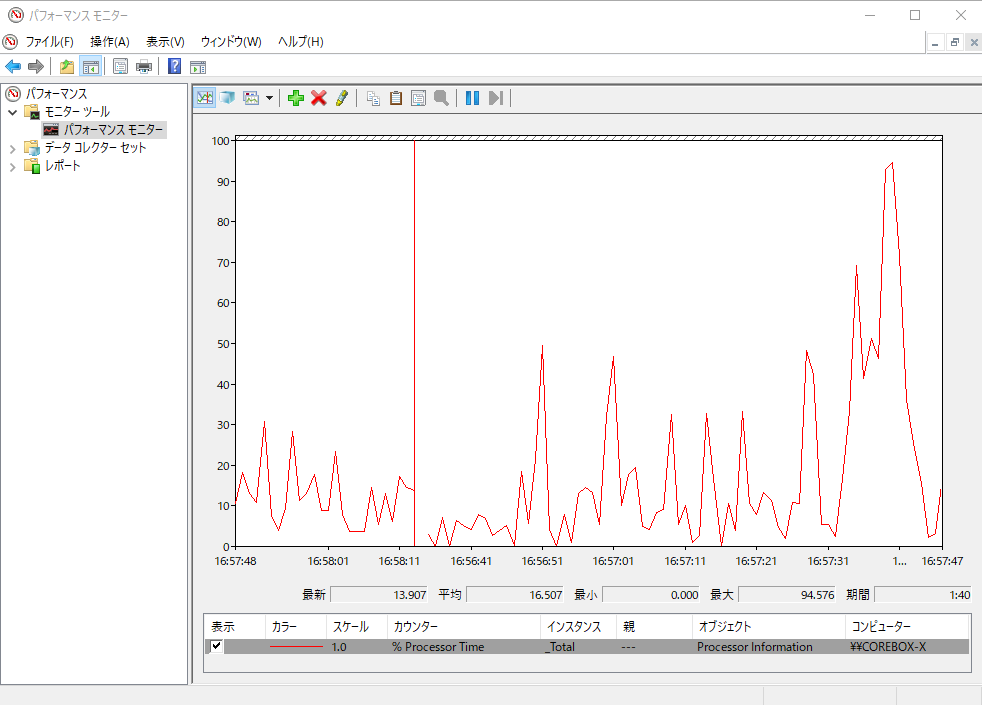Click the app icon left of ファイル menu
Image resolution: width=982 pixels, height=705 pixels.
pyautogui.click(x=10, y=41)
